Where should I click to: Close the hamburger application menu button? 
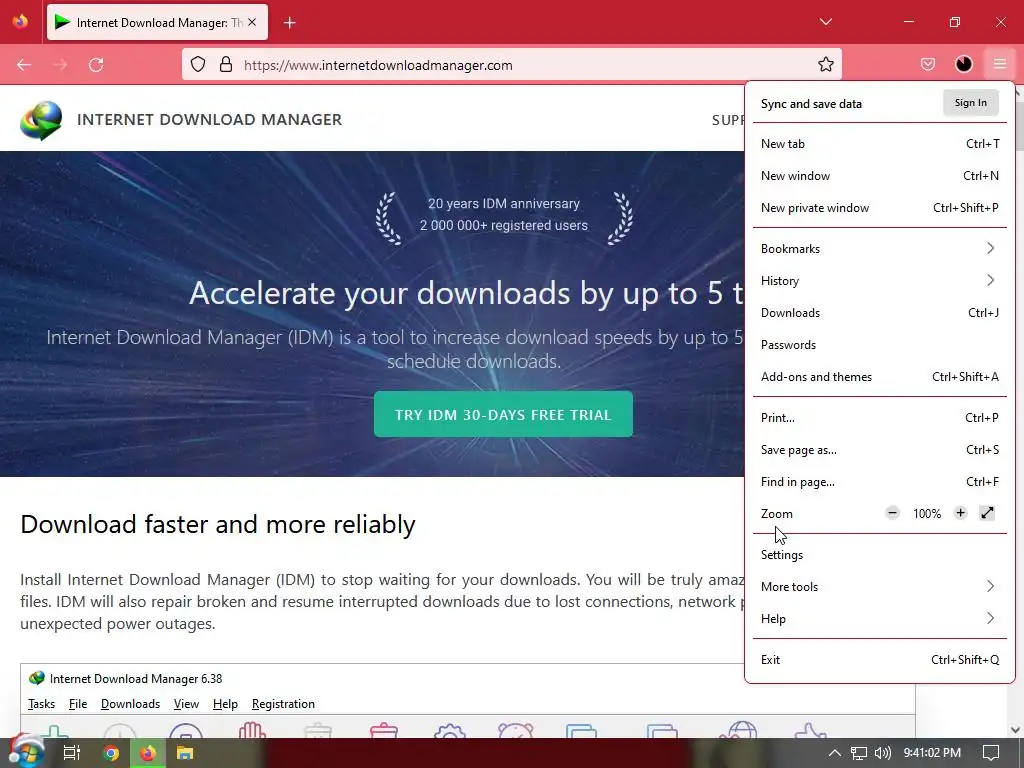click(1000, 64)
